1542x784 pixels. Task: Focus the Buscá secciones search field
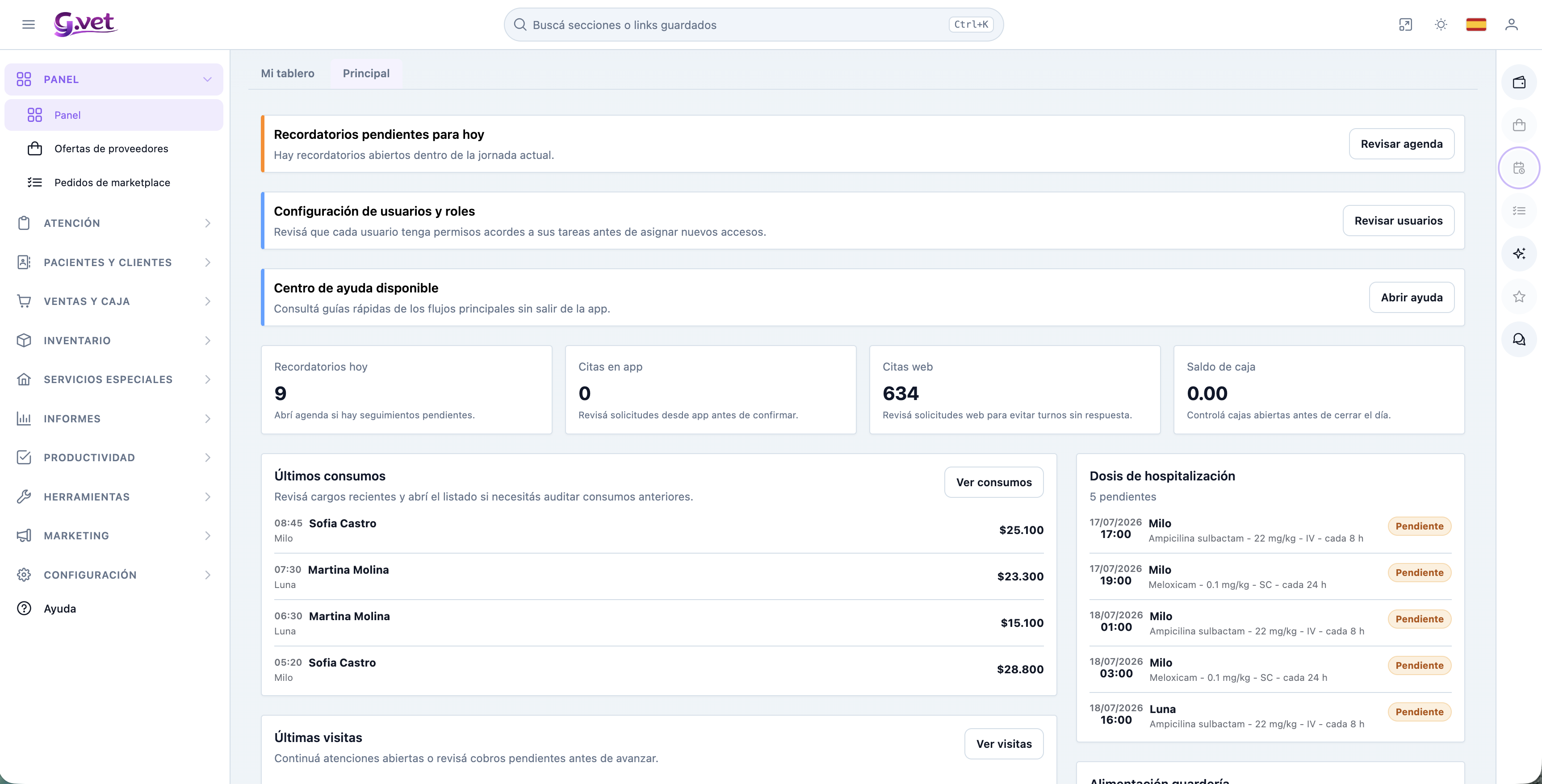click(x=754, y=25)
